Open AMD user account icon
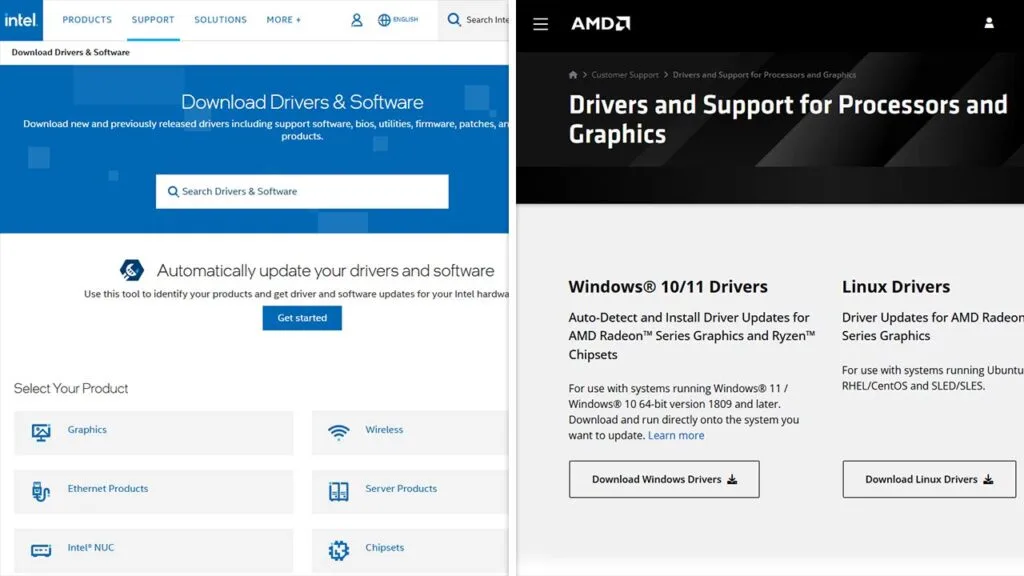Screen dimensions: 1024x576 (x=989, y=24)
